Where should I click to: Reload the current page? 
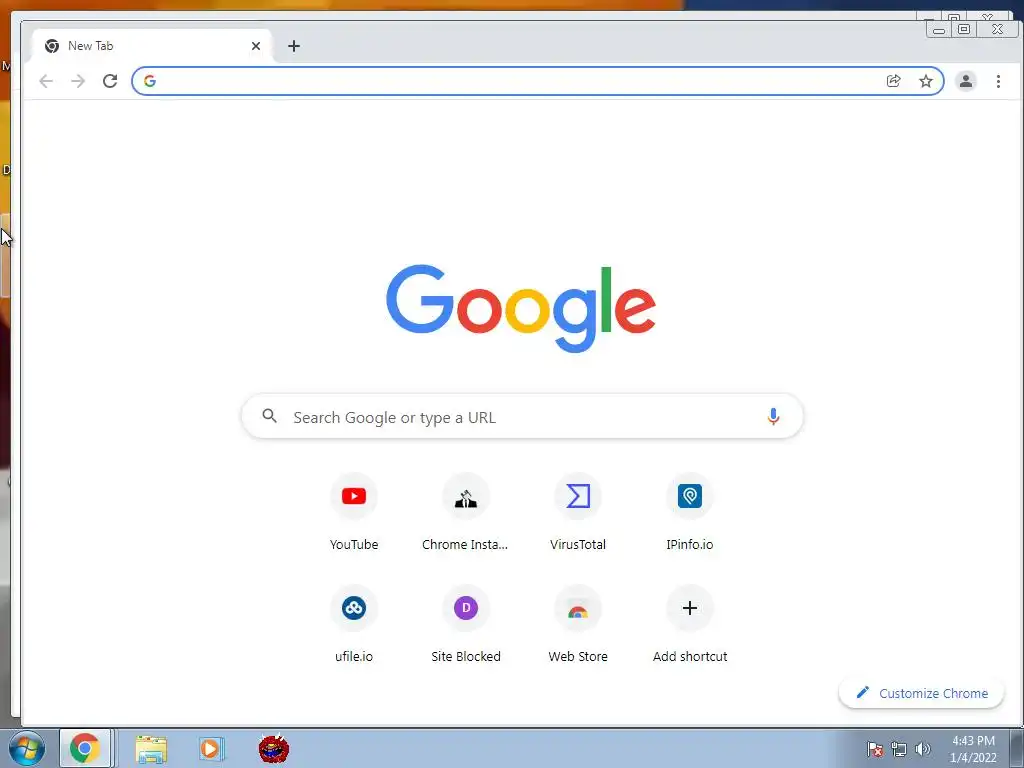coord(110,81)
